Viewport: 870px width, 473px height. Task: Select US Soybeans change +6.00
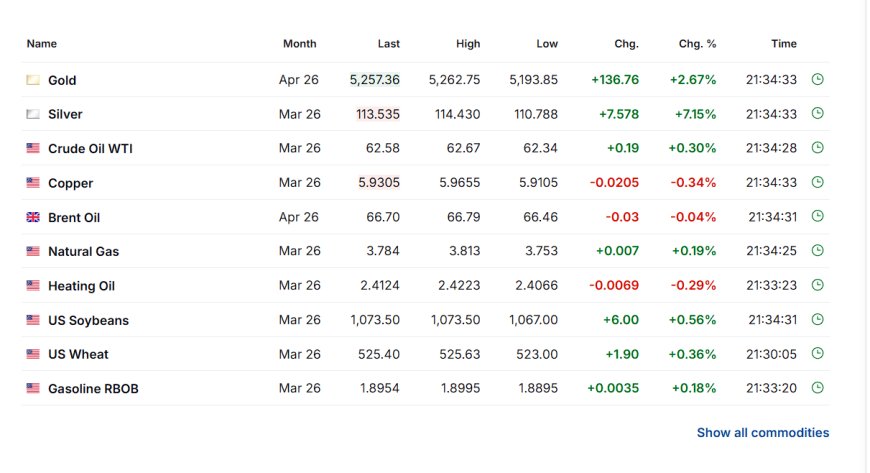pyautogui.click(x=621, y=320)
